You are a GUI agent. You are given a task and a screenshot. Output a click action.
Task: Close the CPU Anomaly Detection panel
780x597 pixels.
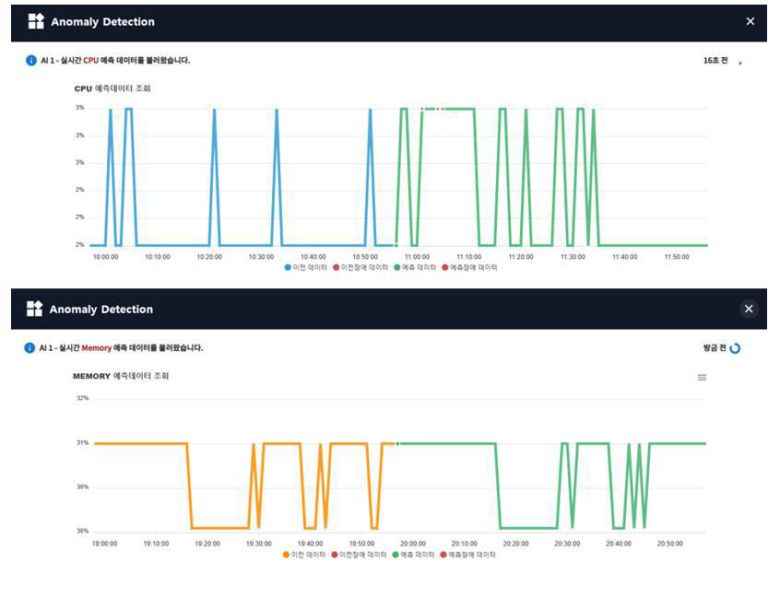(x=750, y=21)
